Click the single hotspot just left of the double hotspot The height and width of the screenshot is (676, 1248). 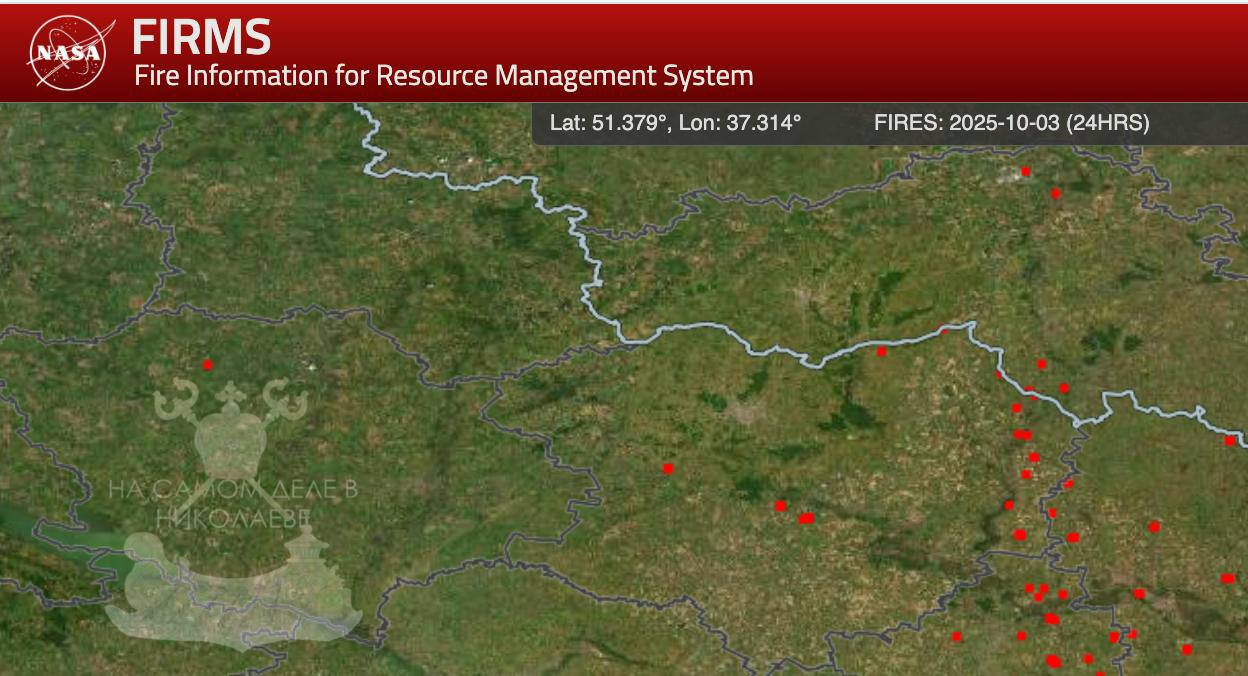pos(781,506)
